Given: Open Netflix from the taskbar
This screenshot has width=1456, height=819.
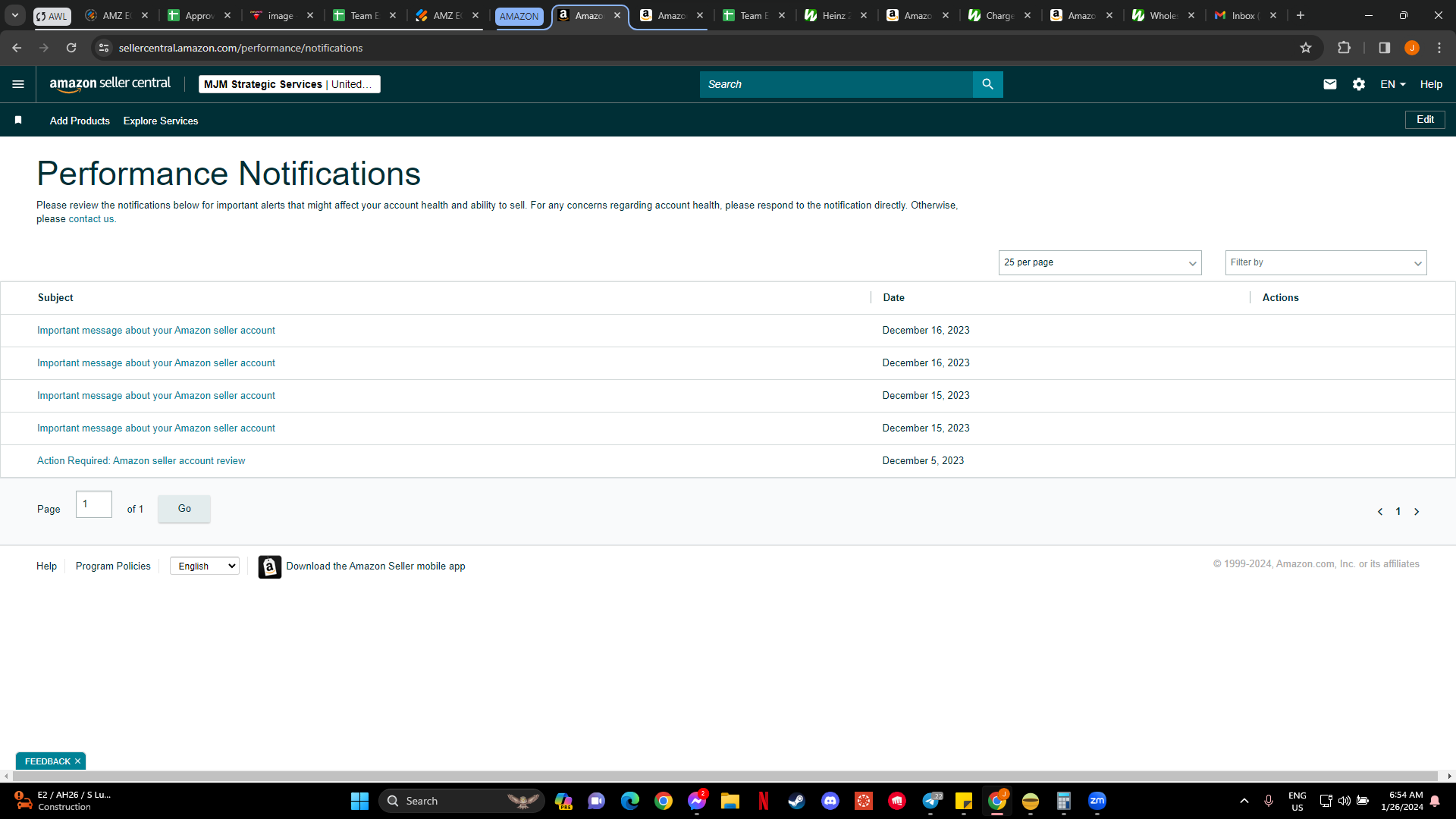Looking at the screenshot, I should [x=764, y=801].
